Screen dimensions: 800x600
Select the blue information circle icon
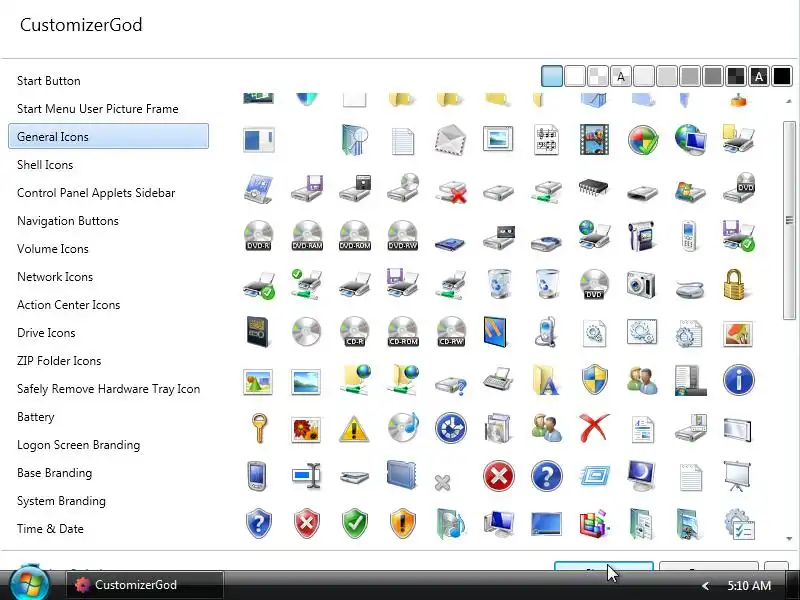click(x=738, y=380)
